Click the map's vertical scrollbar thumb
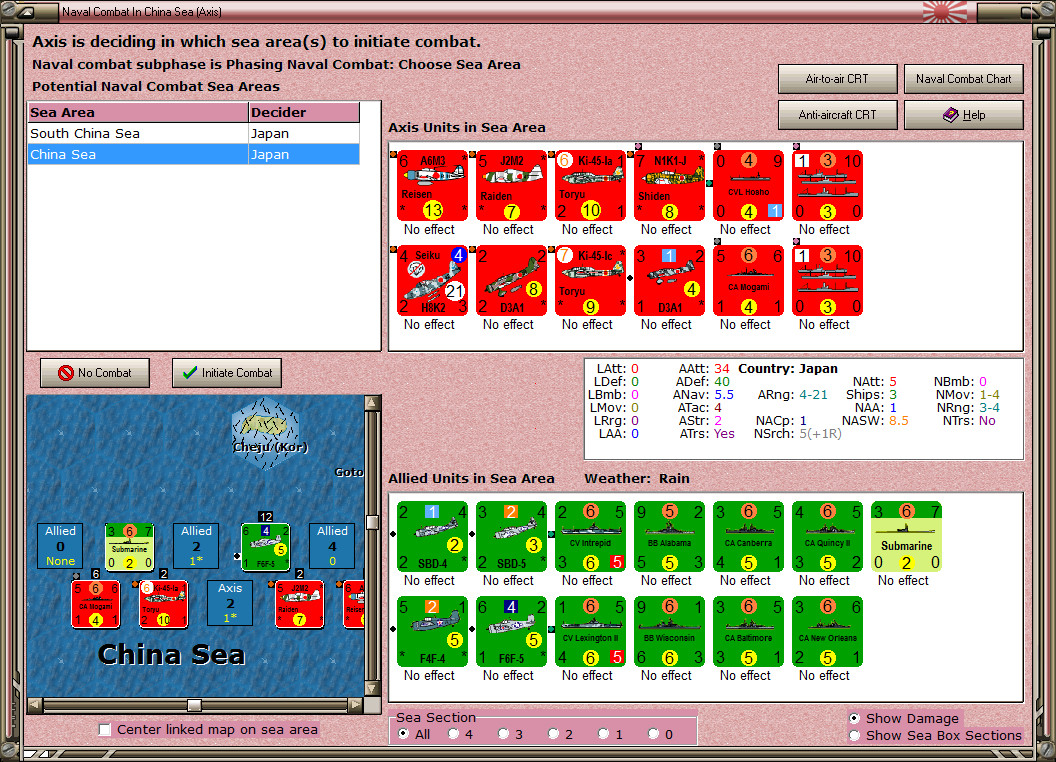The width and height of the screenshot is (1056, 762). pos(372,522)
